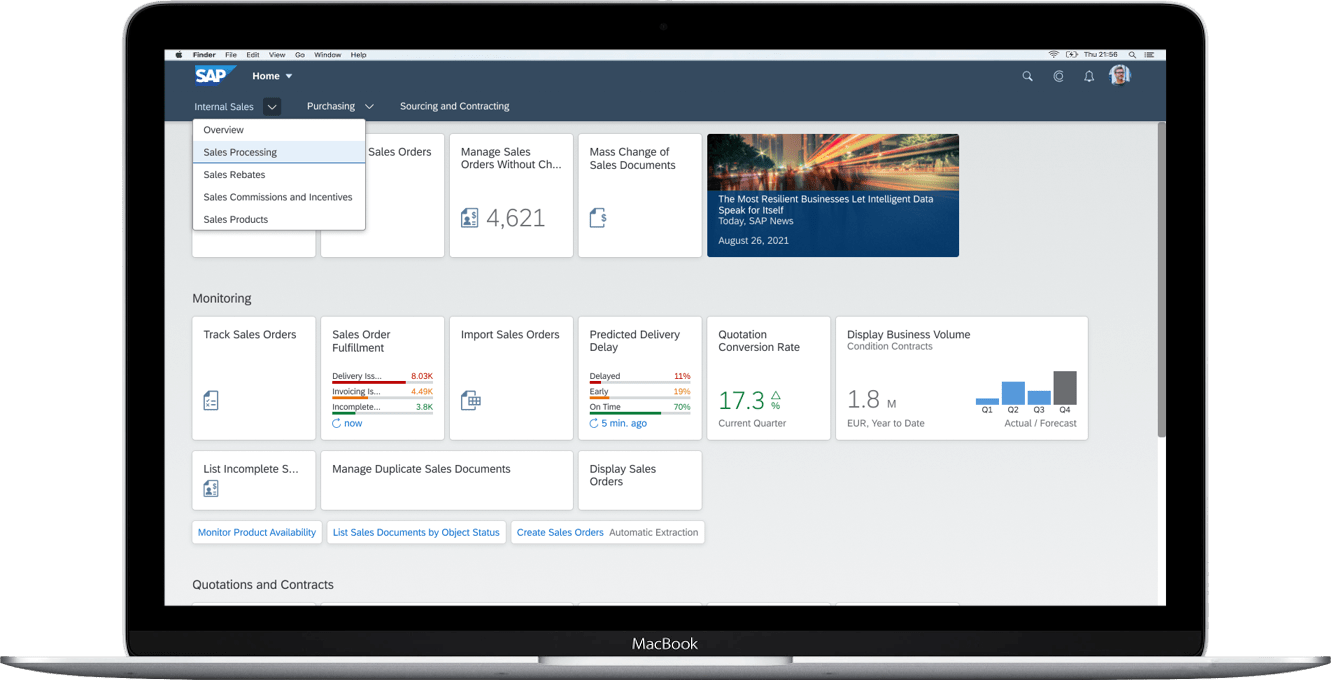Click the Q4 bar in Business Volume chart
Screen dimensions: 1331x680
pyautogui.click(x=1065, y=388)
